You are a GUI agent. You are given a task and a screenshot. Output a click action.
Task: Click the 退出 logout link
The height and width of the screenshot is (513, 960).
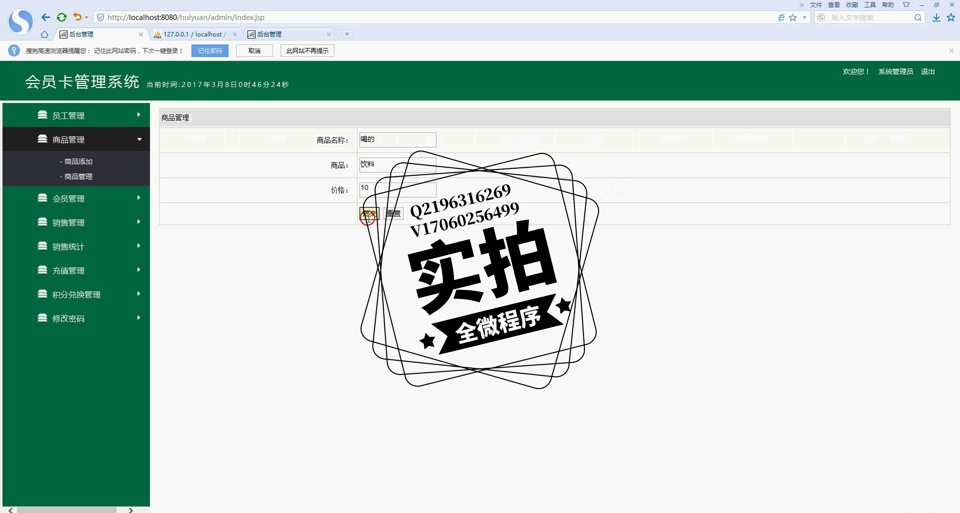pos(928,72)
